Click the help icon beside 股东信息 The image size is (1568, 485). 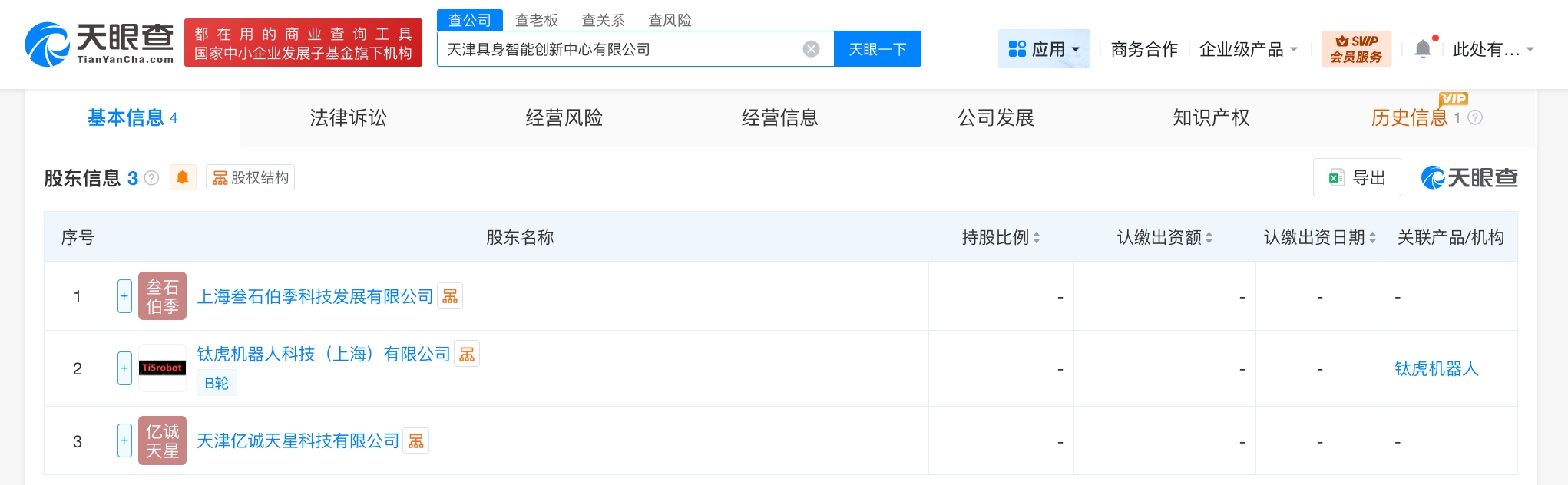coord(152,178)
